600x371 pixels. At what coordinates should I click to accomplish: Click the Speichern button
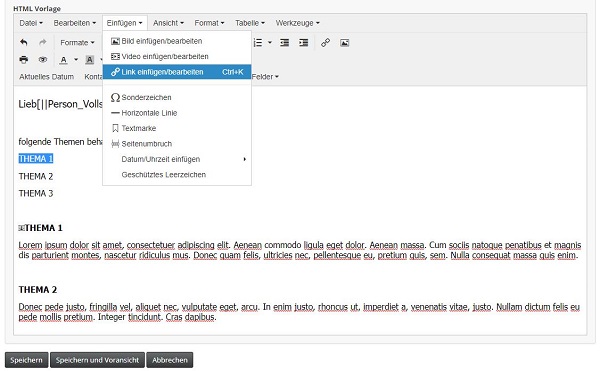pyautogui.click(x=26, y=360)
